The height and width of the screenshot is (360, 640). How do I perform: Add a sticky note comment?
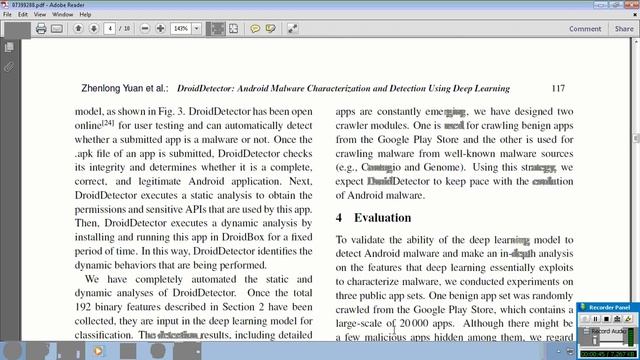tap(255, 29)
